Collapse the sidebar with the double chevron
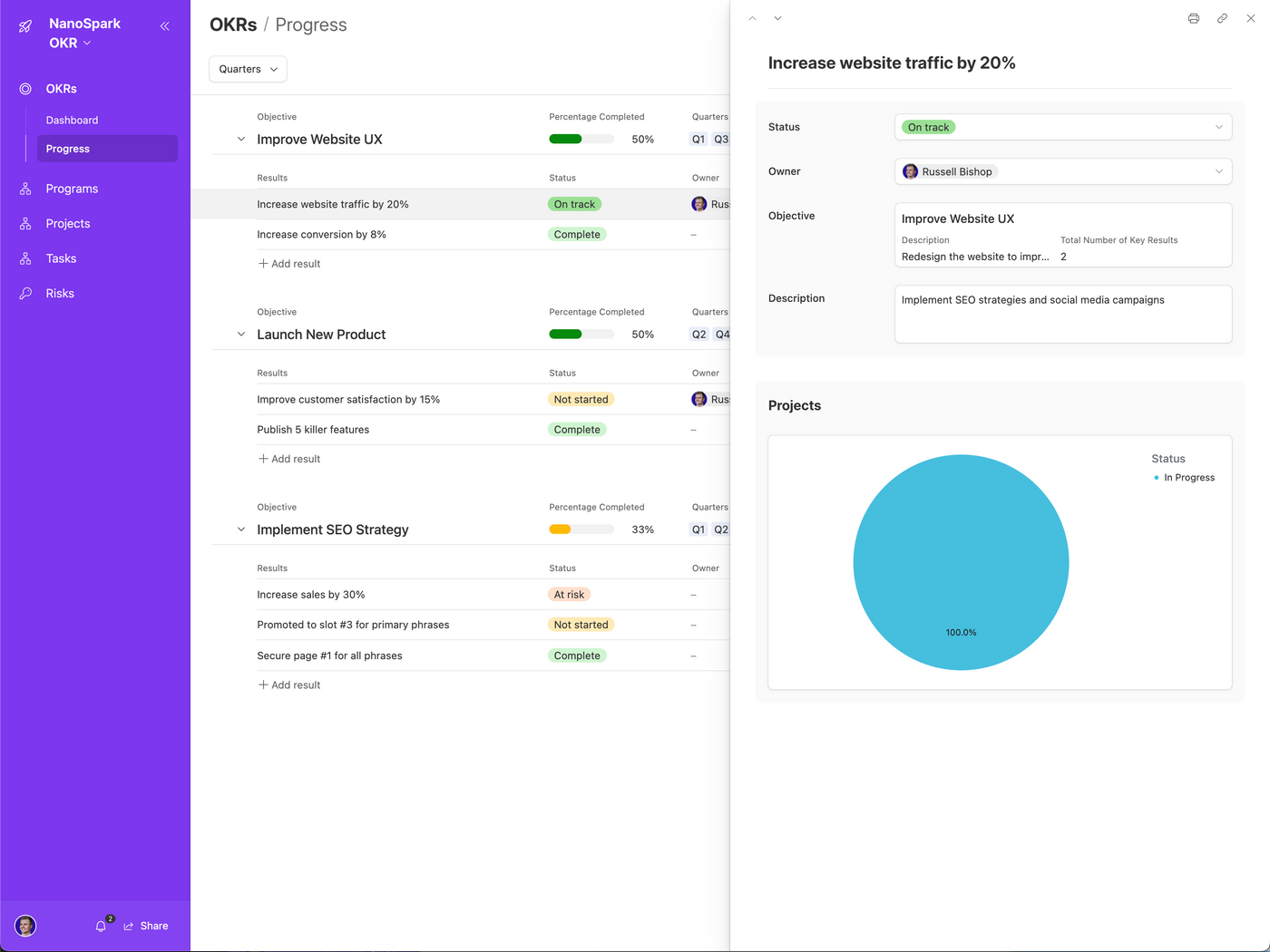The image size is (1270, 952). [164, 25]
